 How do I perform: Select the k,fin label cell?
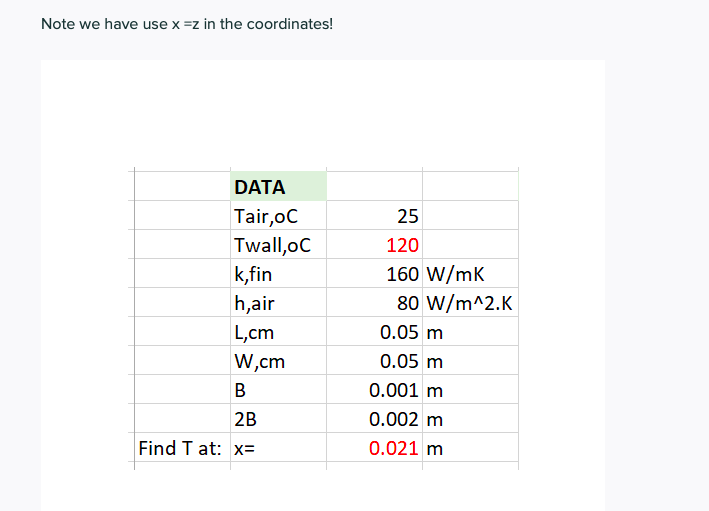click(x=279, y=273)
